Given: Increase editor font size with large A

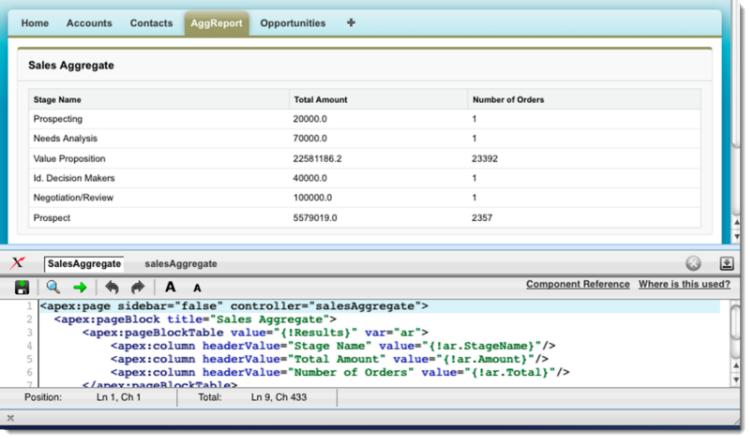Looking at the screenshot, I should 172,286.
